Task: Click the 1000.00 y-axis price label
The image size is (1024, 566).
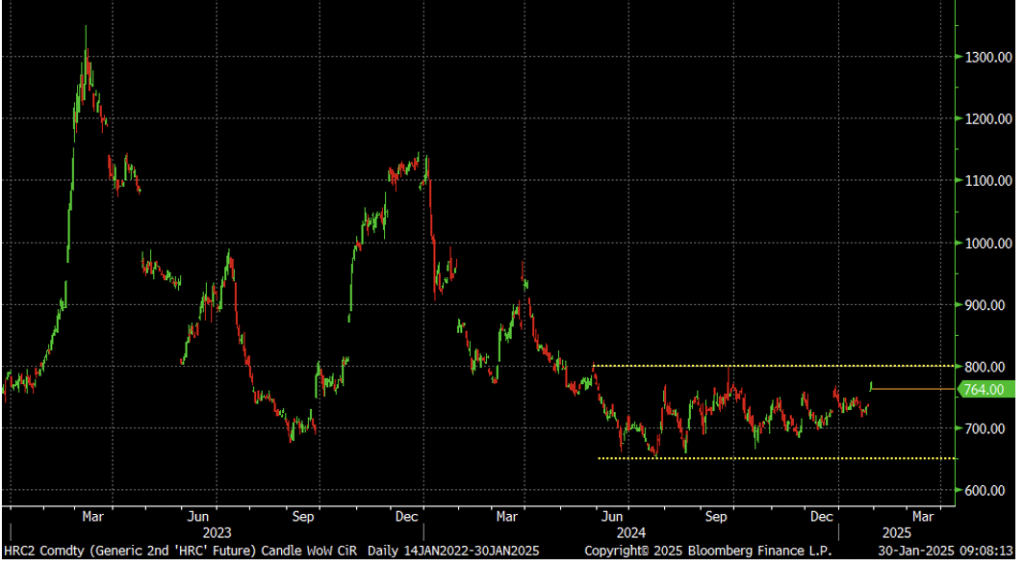Action: pos(984,243)
